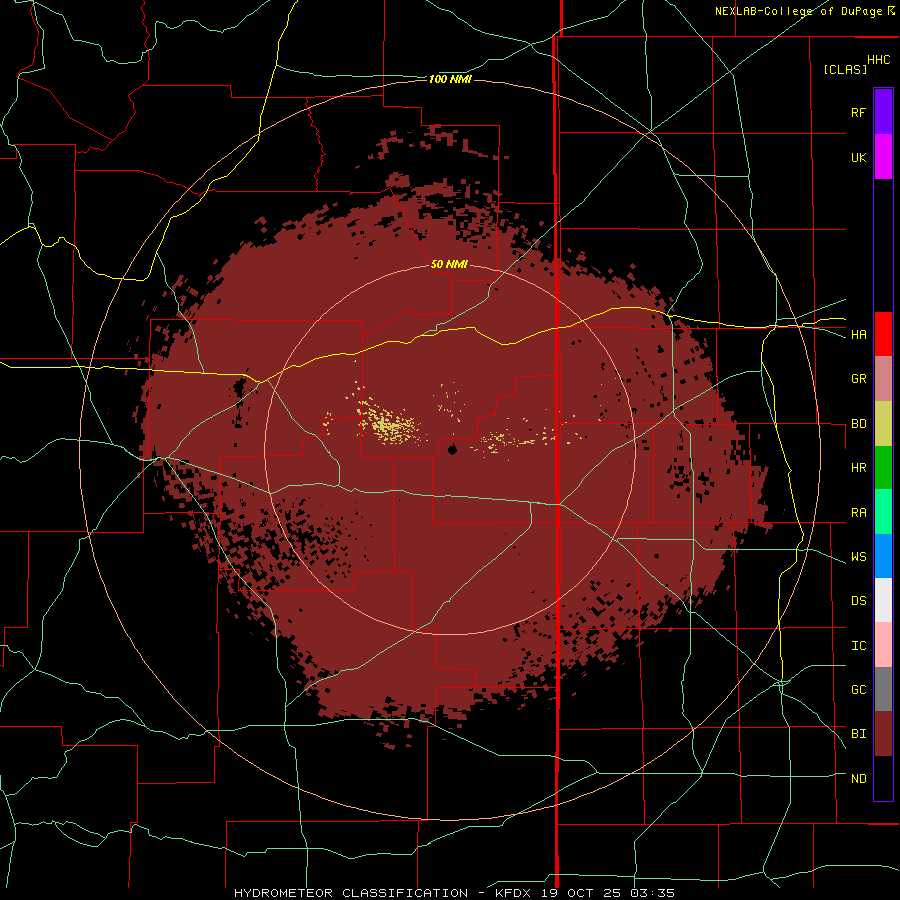Click the ND legend label
The width and height of the screenshot is (900, 900).
(x=858, y=778)
